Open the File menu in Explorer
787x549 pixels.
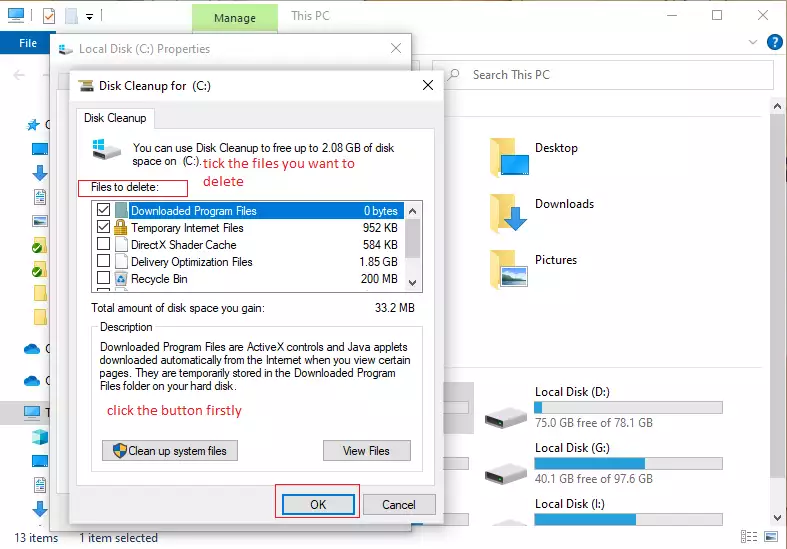(x=28, y=43)
